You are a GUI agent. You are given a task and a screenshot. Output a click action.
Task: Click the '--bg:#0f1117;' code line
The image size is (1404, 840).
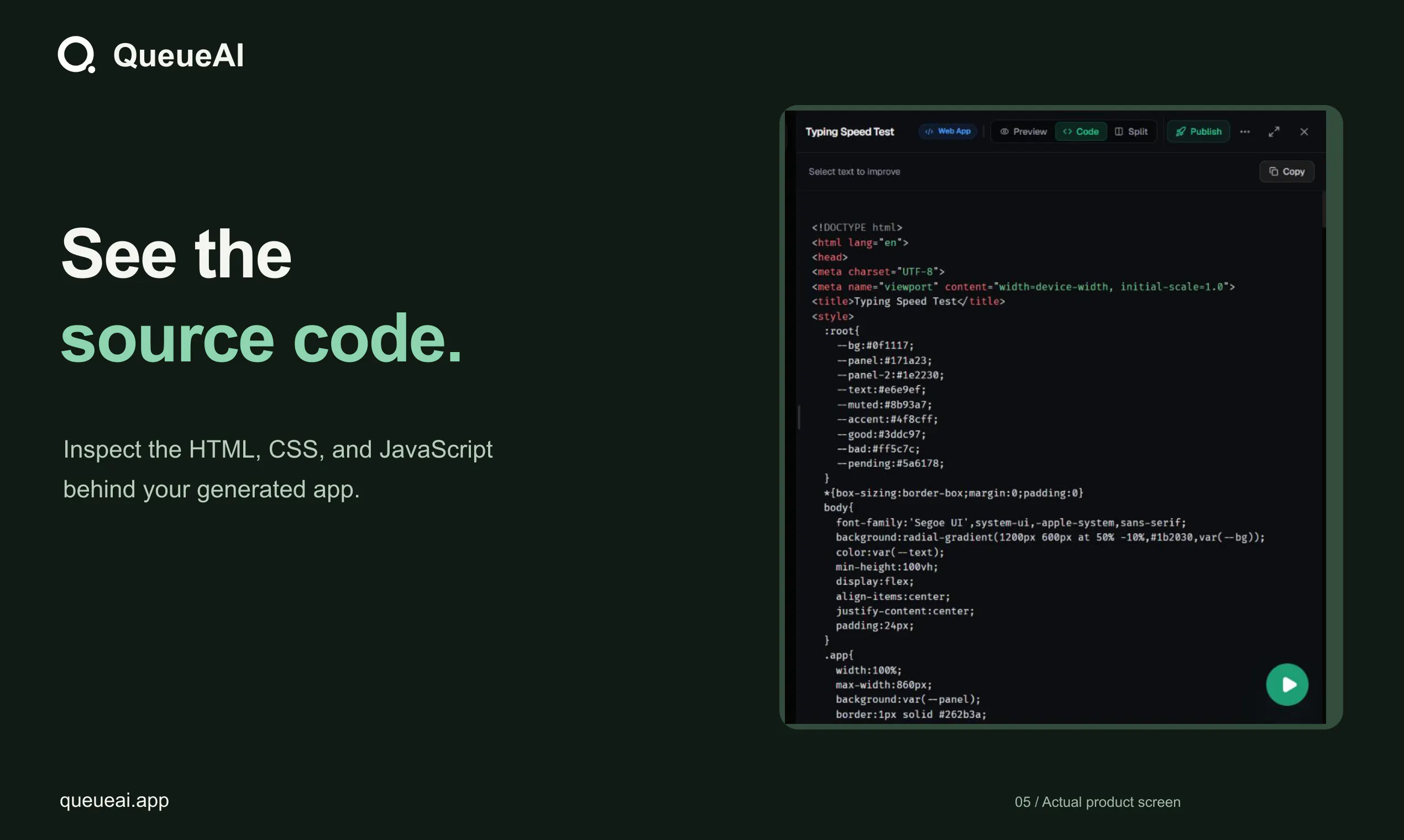pos(874,345)
